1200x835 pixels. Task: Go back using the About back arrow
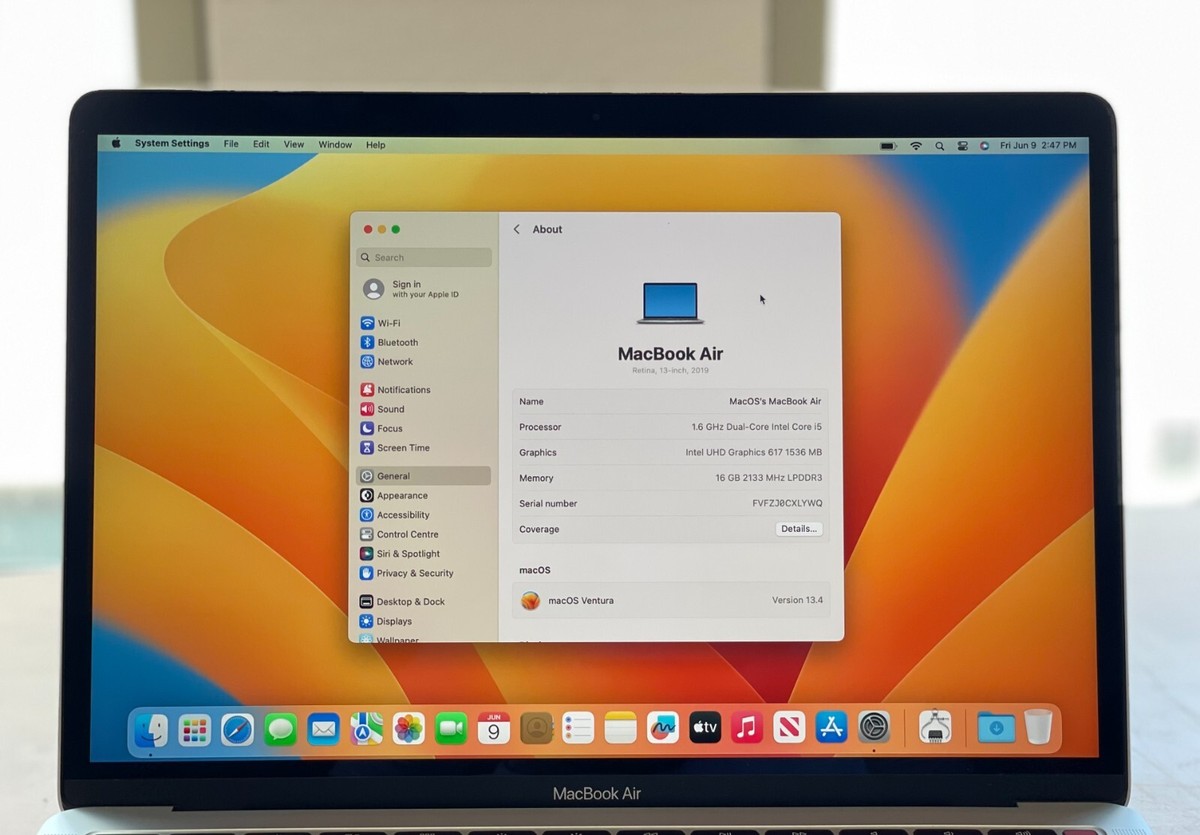pyautogui.click(x=517, y=229)
